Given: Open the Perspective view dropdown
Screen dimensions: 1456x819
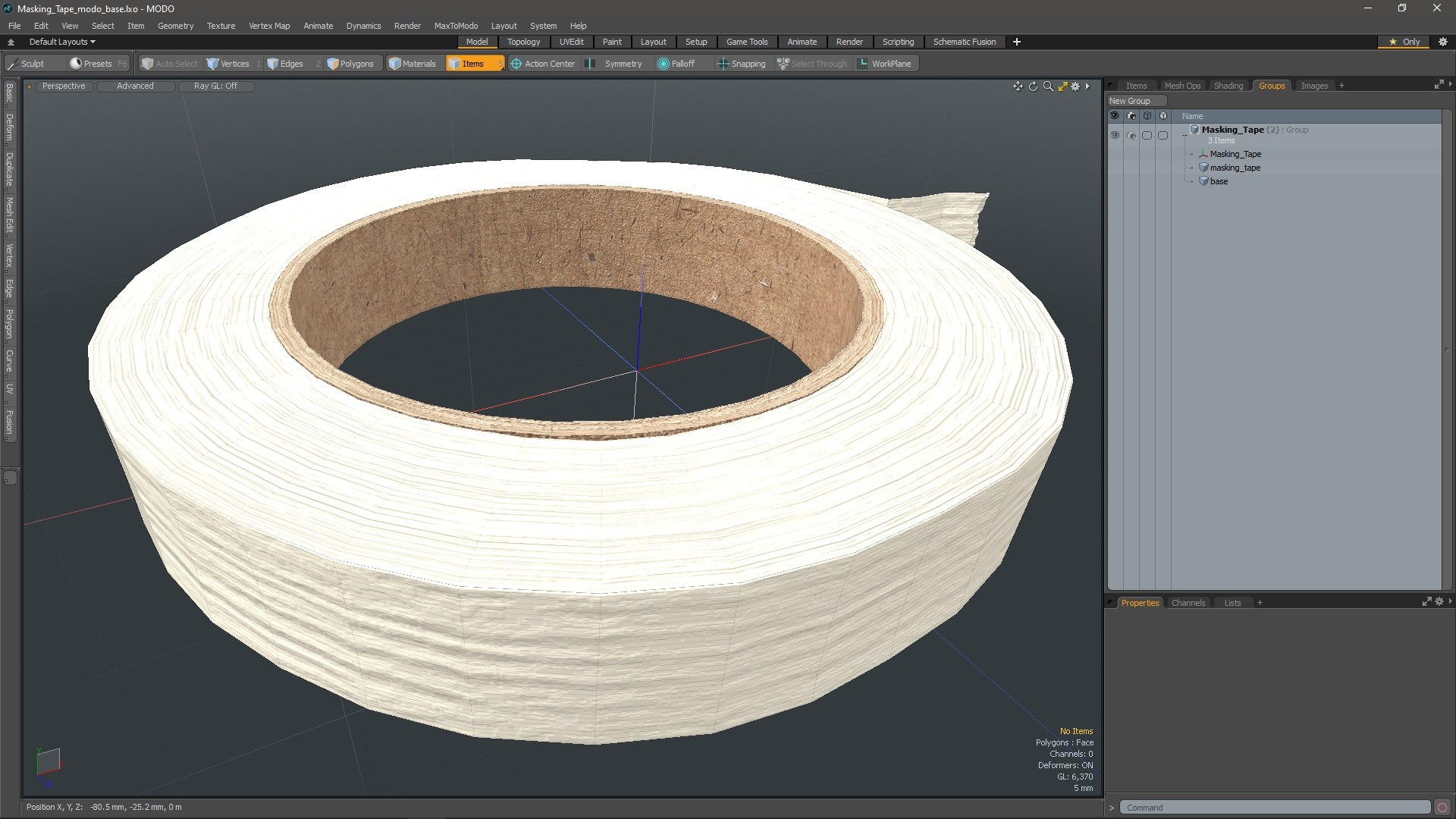Looking at the screenshot, I should point(64,86).
